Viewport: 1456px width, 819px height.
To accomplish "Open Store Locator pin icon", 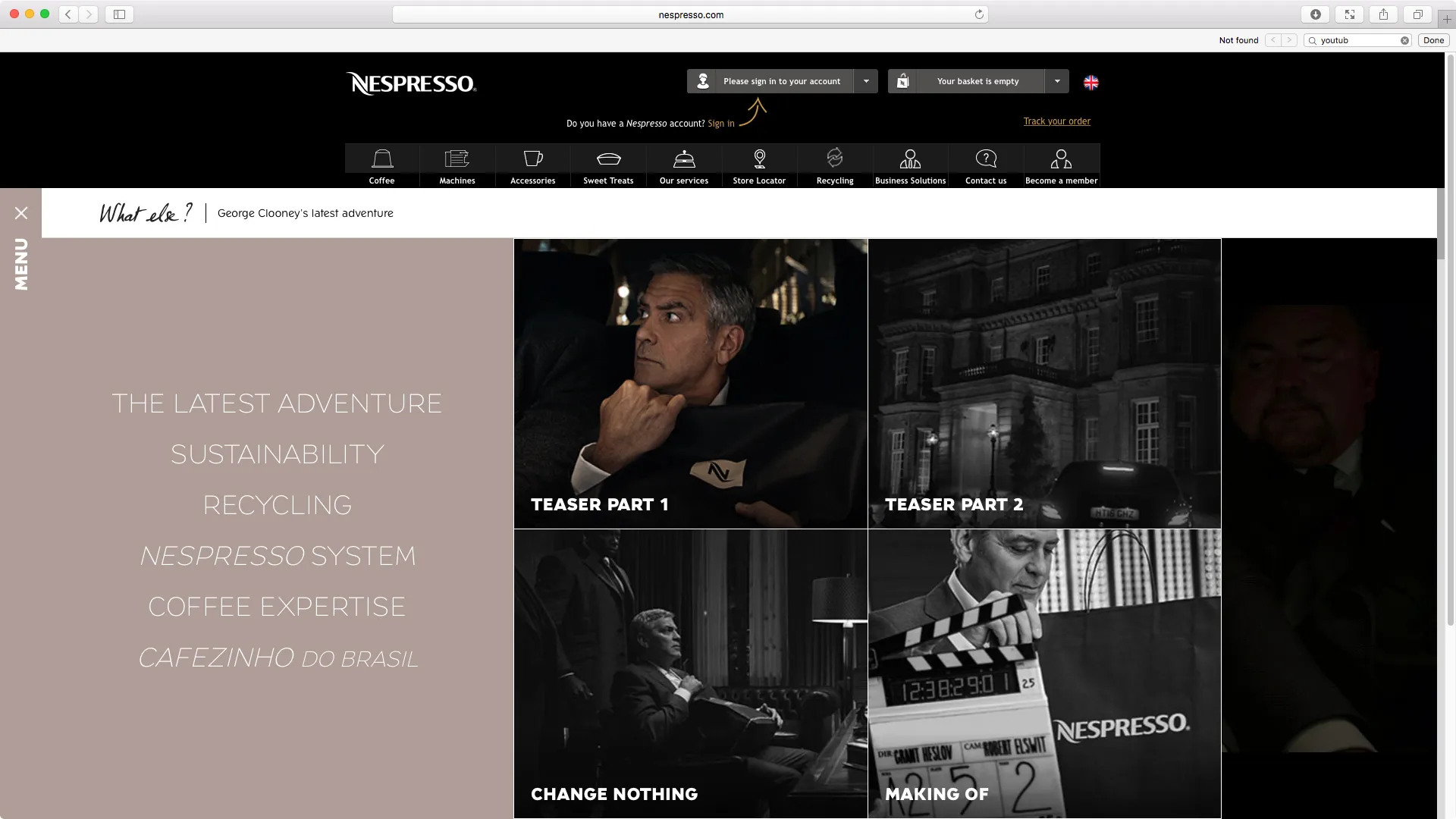I will (759, 158).
